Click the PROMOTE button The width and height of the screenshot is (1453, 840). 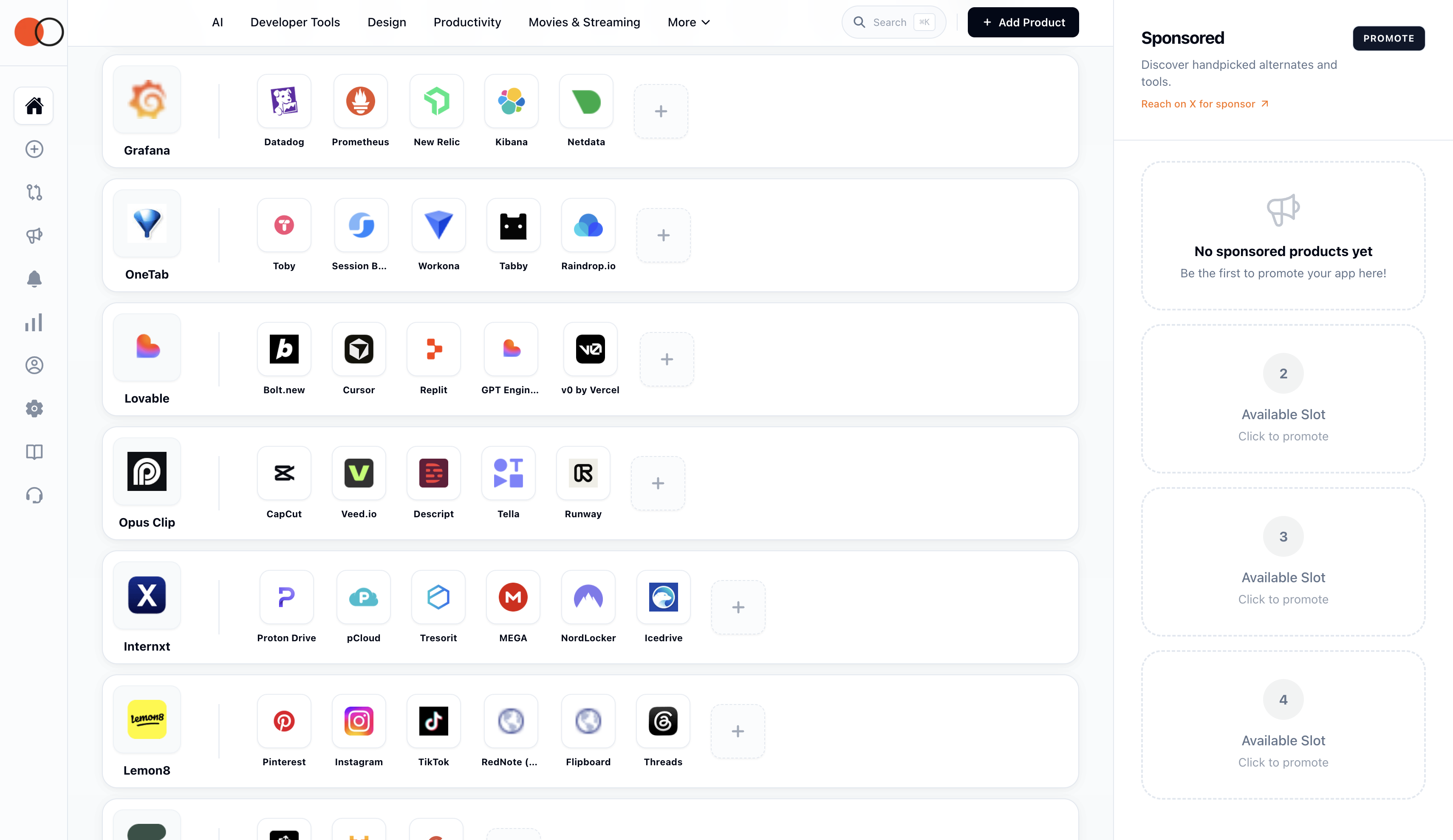pyautogui.click(x=1388, y=39)
